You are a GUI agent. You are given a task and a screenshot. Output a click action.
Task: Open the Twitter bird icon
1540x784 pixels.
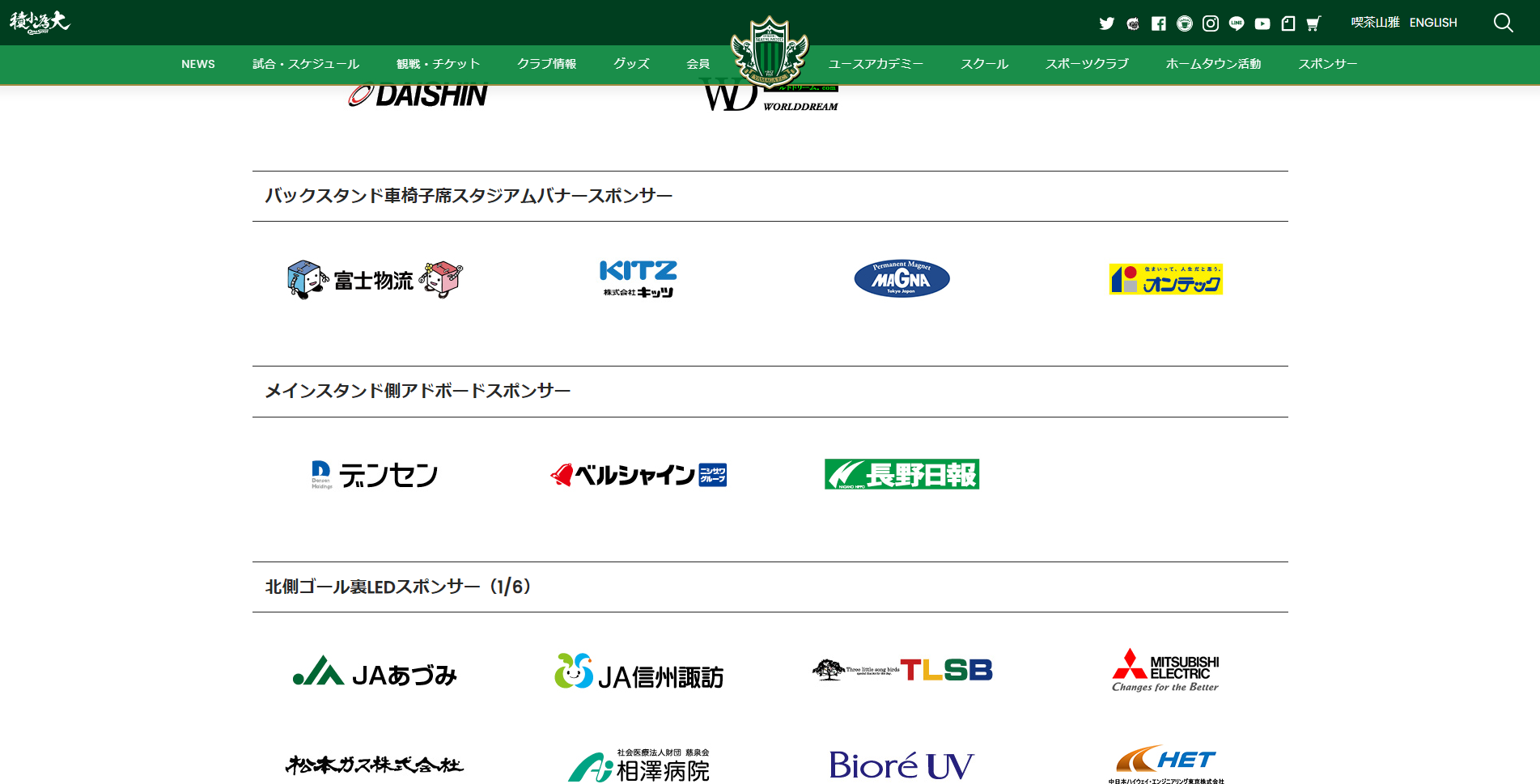[1106, 23]
